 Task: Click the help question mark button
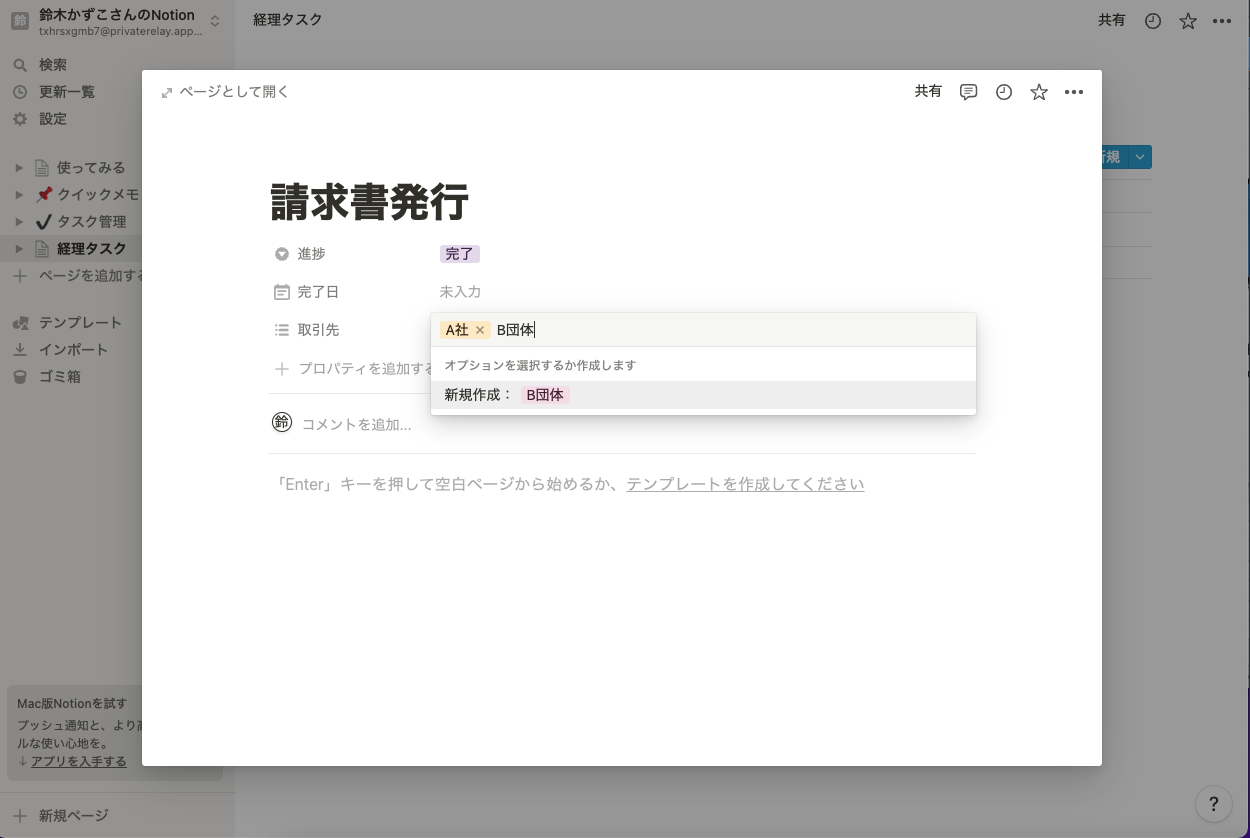(1213, 803)
